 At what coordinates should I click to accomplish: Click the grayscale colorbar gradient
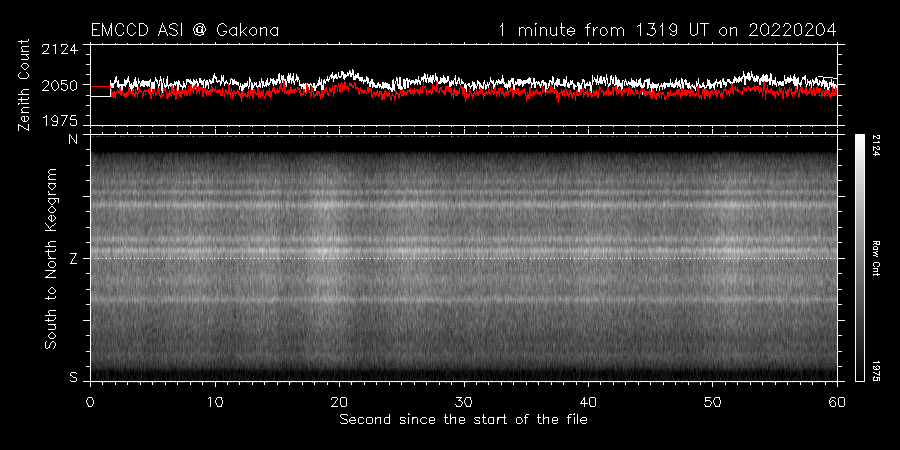[859, 258]
